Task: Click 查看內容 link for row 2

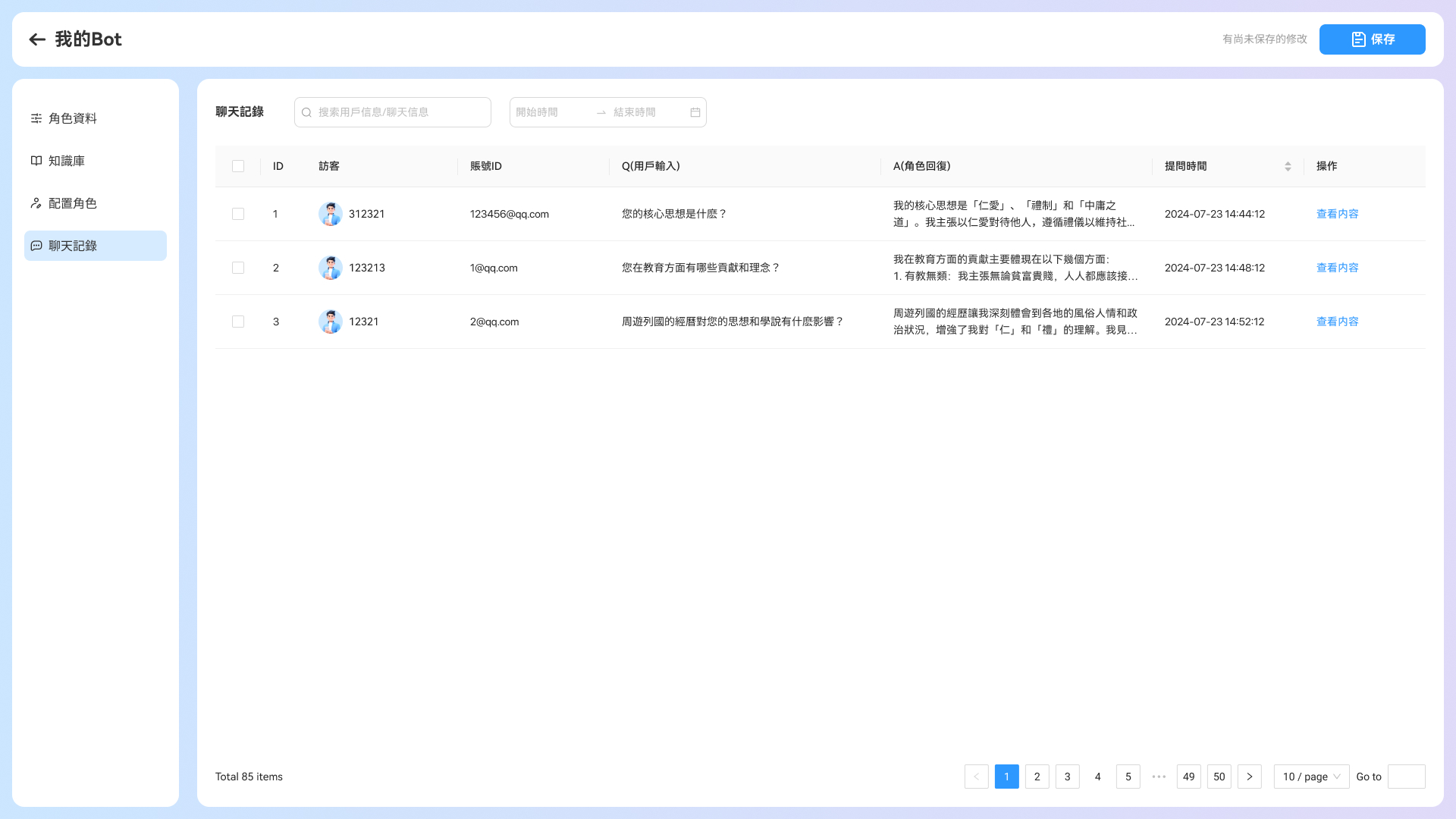Action: 1338,268
